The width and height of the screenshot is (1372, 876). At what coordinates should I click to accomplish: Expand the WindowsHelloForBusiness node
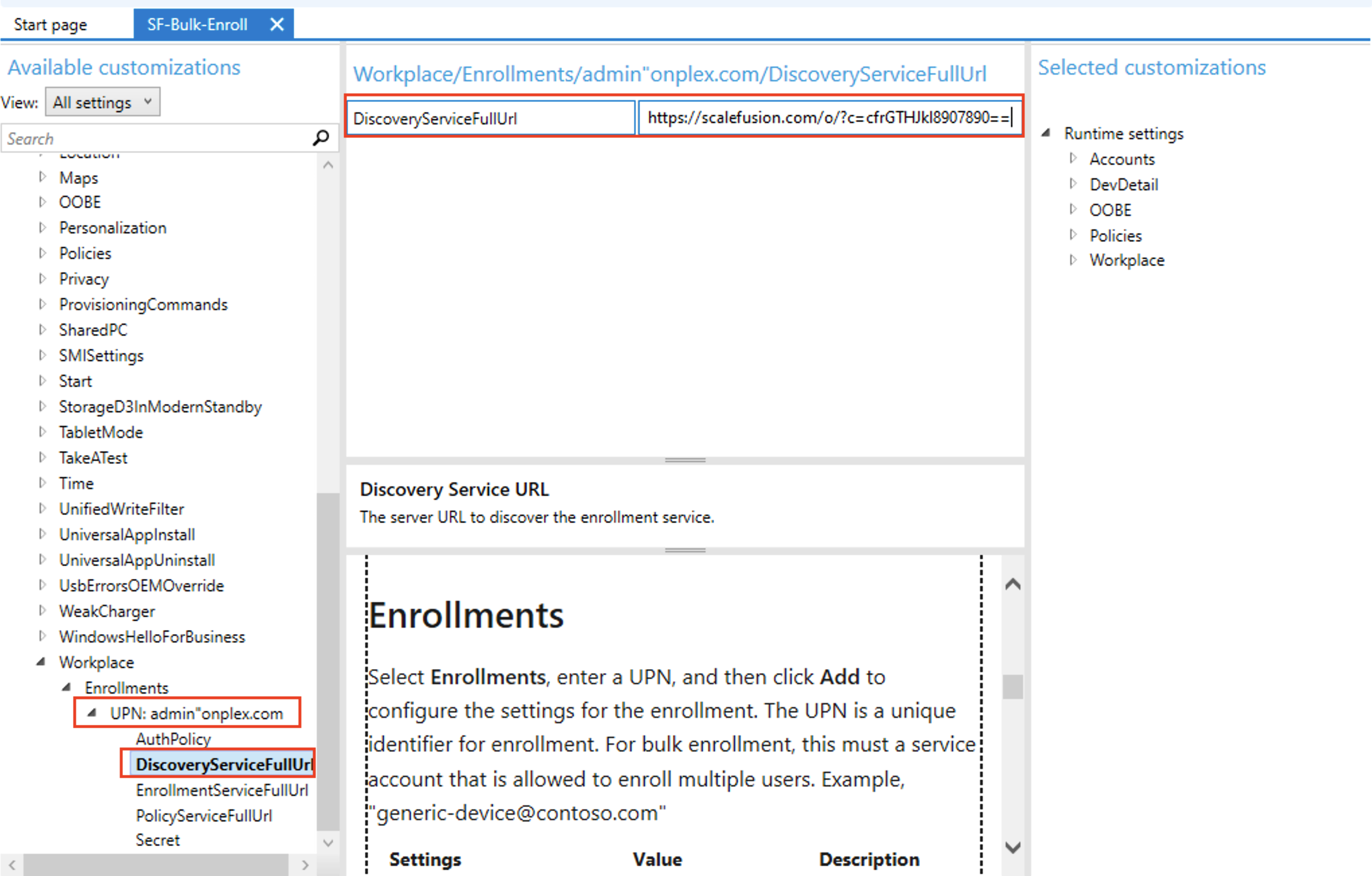pos(42,636)
